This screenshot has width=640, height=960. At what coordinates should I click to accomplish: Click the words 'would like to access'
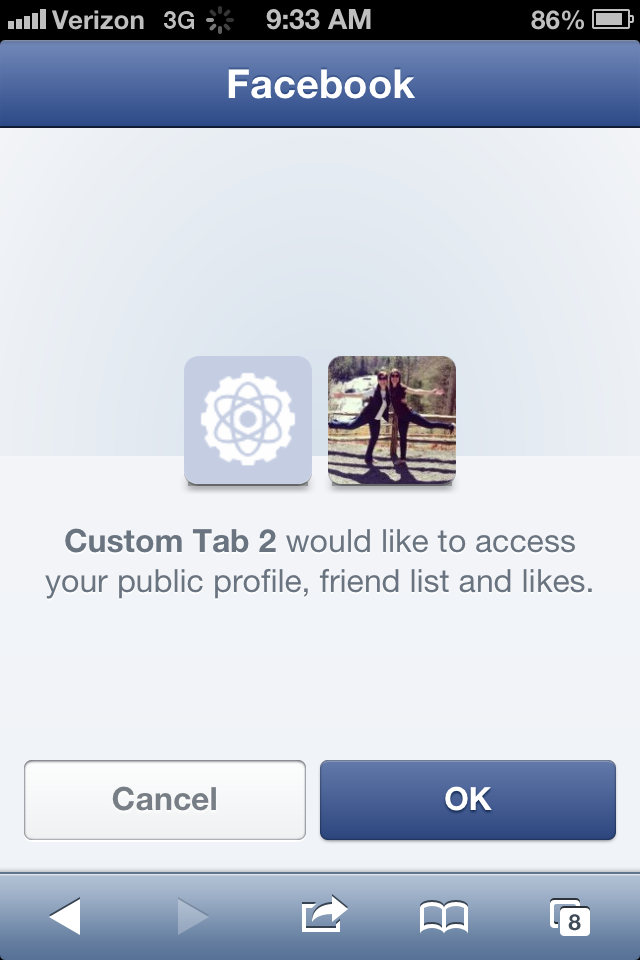[x=431, y=541]
